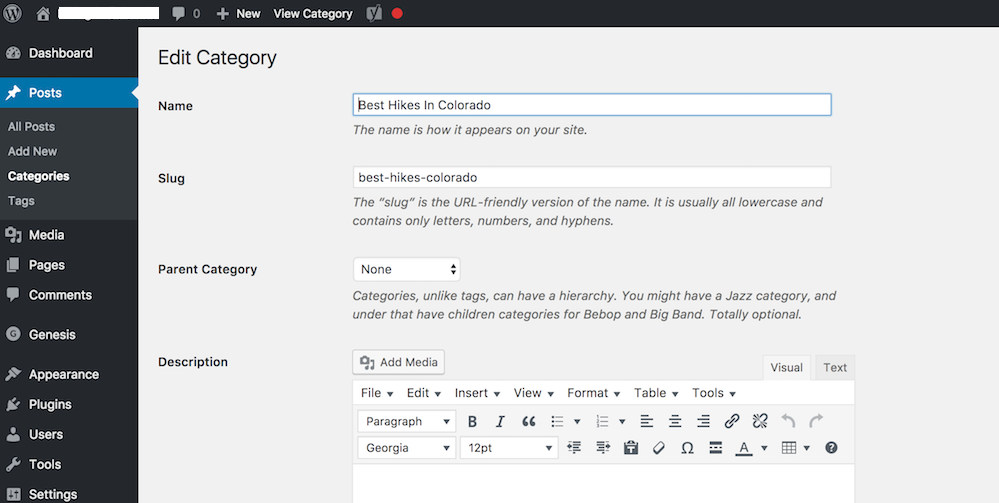Click the remove link icon
This screenshot has height=503, width=999.
point(759,421)
